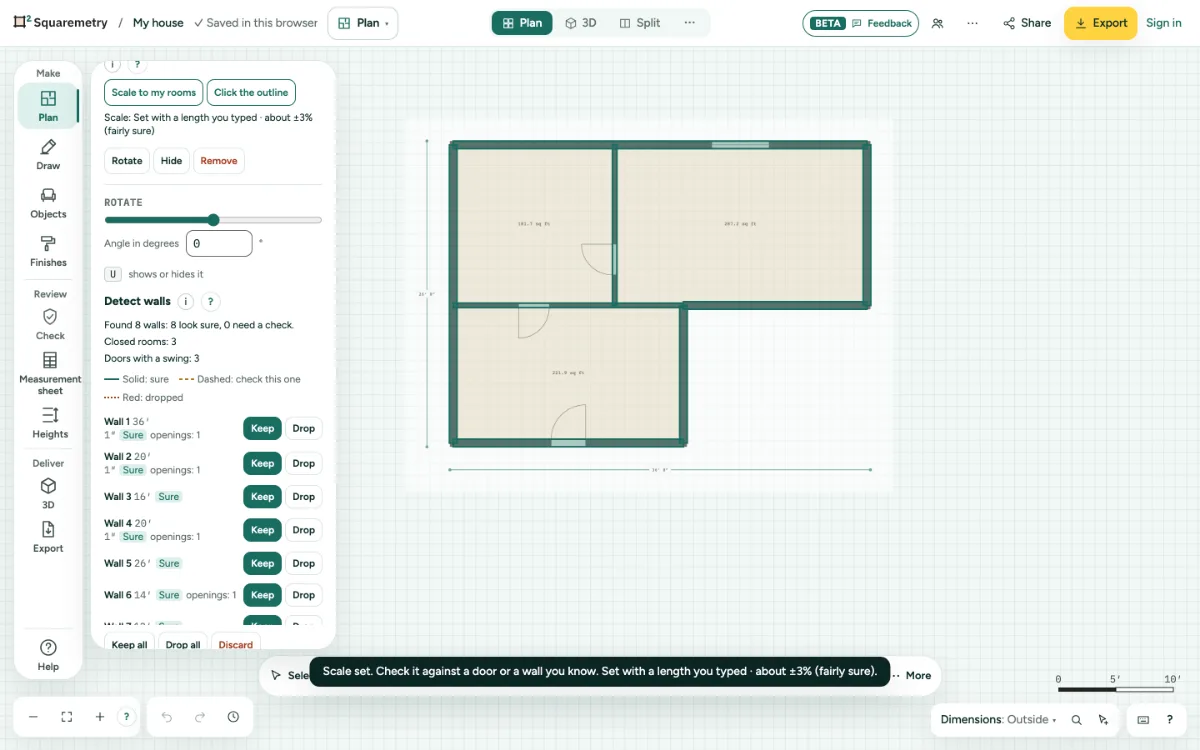This screenshot has height=750, width=1200.
Task: Click the scale bar ruler
Action: [x=1119, y=685]
